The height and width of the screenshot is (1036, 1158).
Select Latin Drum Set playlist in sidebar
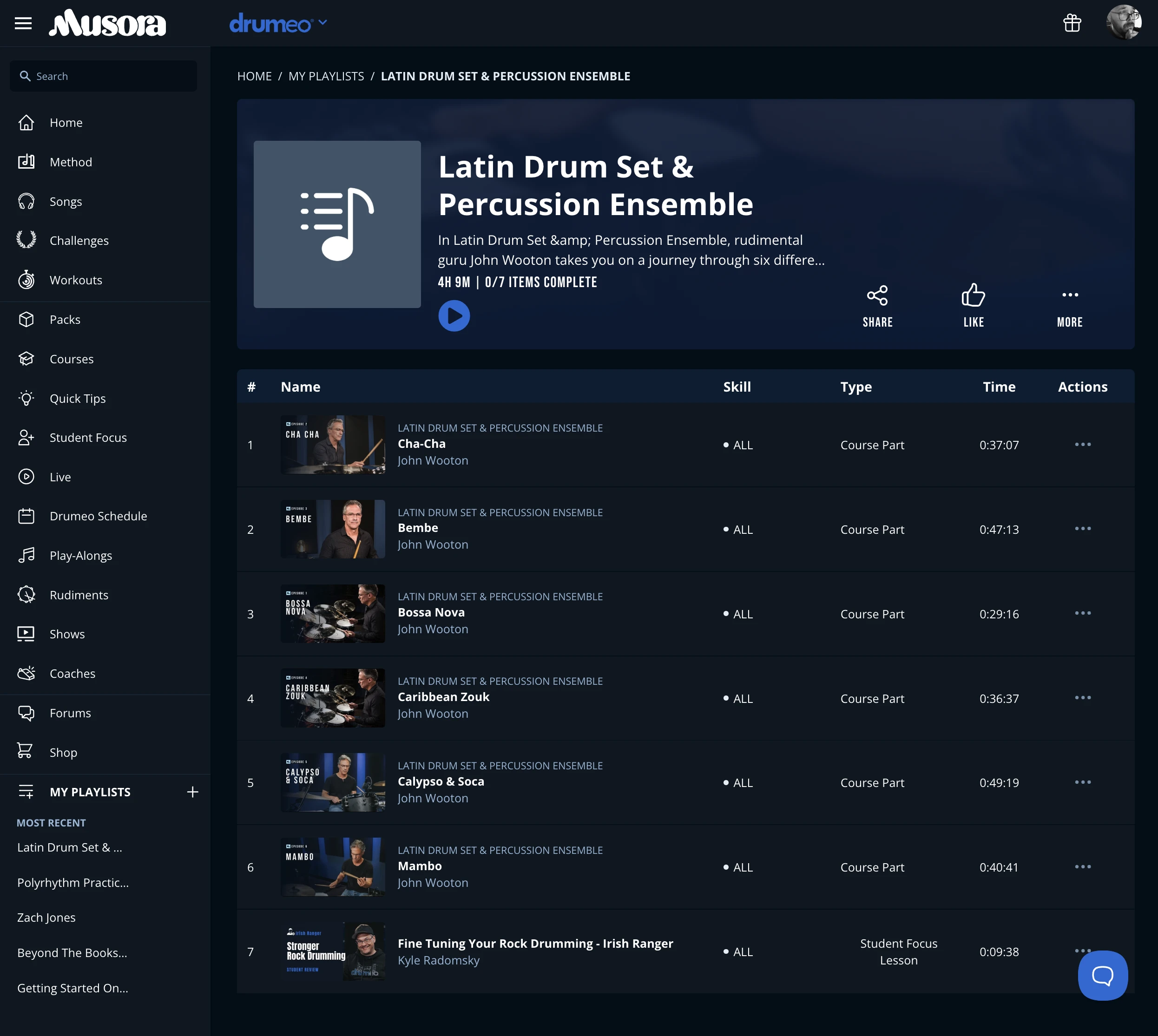(x=69, y=847)
